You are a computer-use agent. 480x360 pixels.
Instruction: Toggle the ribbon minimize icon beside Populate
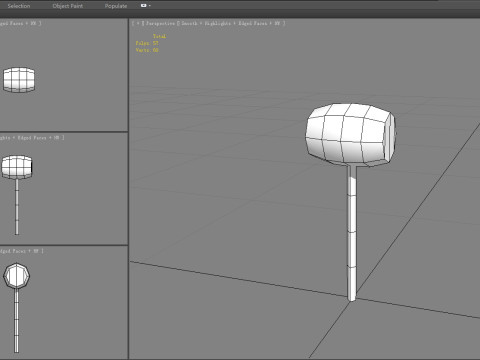point(144,6)
